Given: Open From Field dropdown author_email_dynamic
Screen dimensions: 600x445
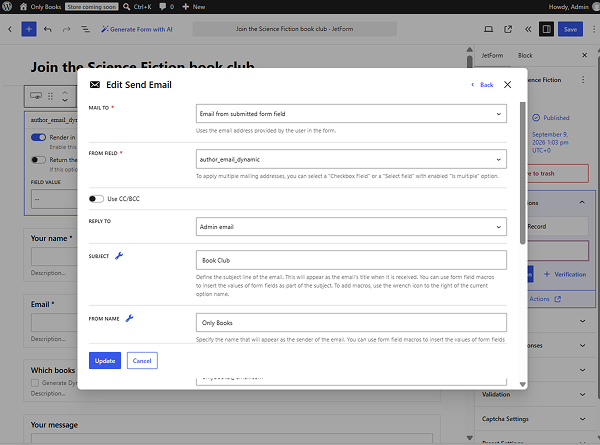Looking at the screenshot, I should [351, 159].
